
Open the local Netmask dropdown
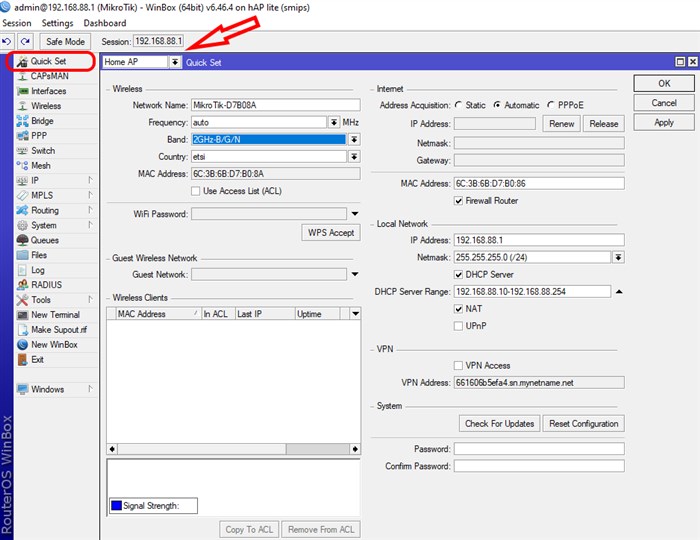618,258
